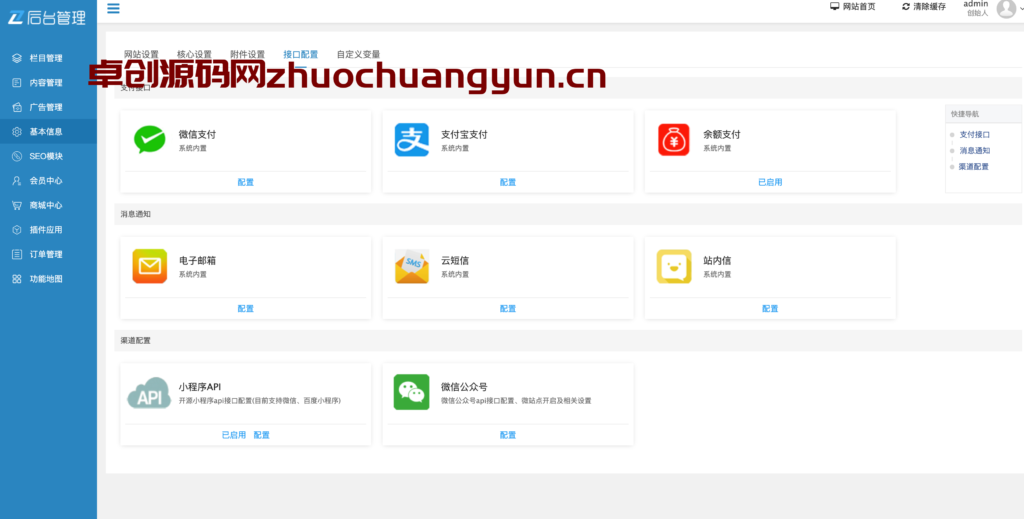Image resolution: width=1024 pixels, height=519 pixels.
Task: Click the 余额支付 card title
Action: click(x=722, y=135)
